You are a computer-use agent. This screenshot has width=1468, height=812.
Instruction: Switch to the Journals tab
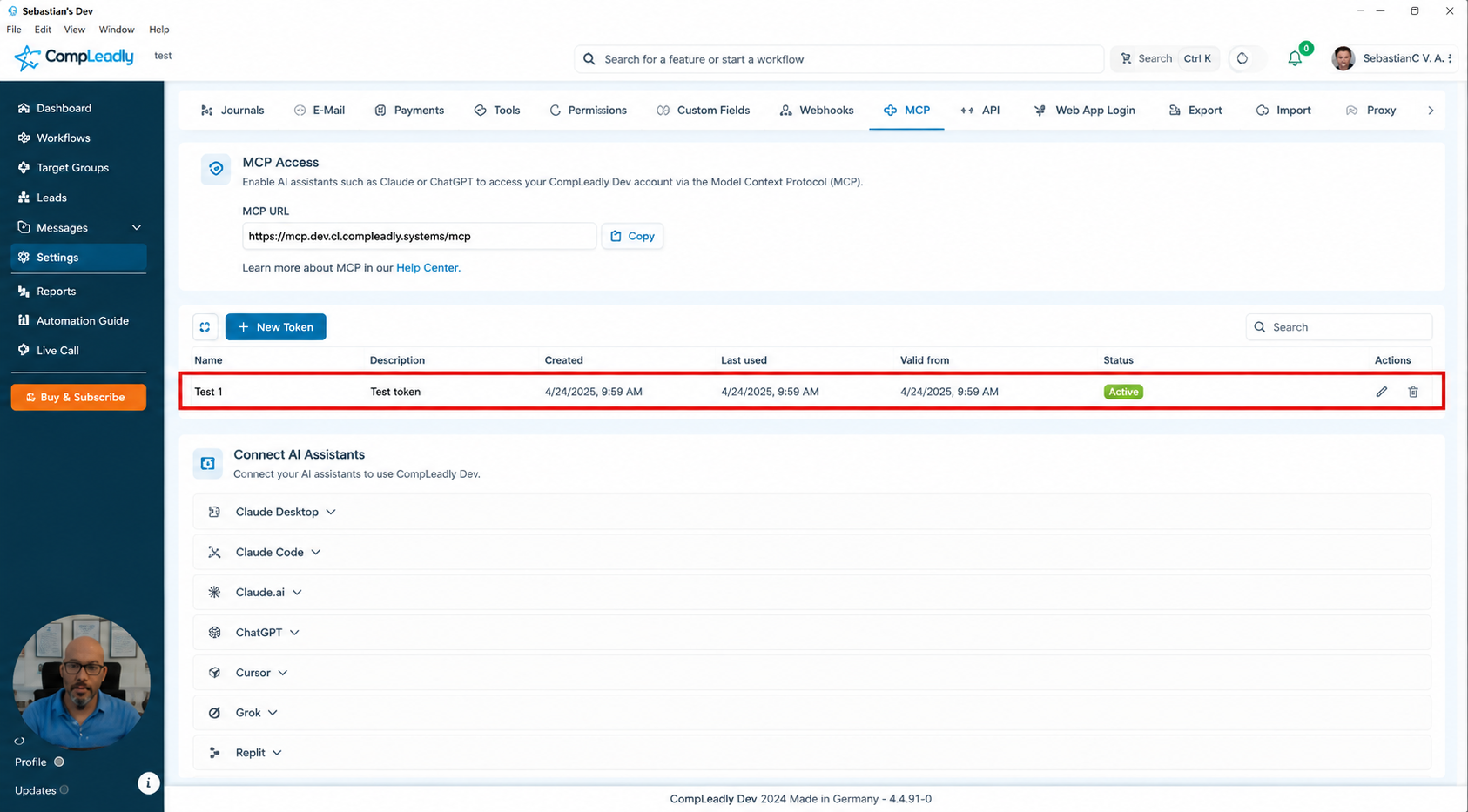[232, 111]
